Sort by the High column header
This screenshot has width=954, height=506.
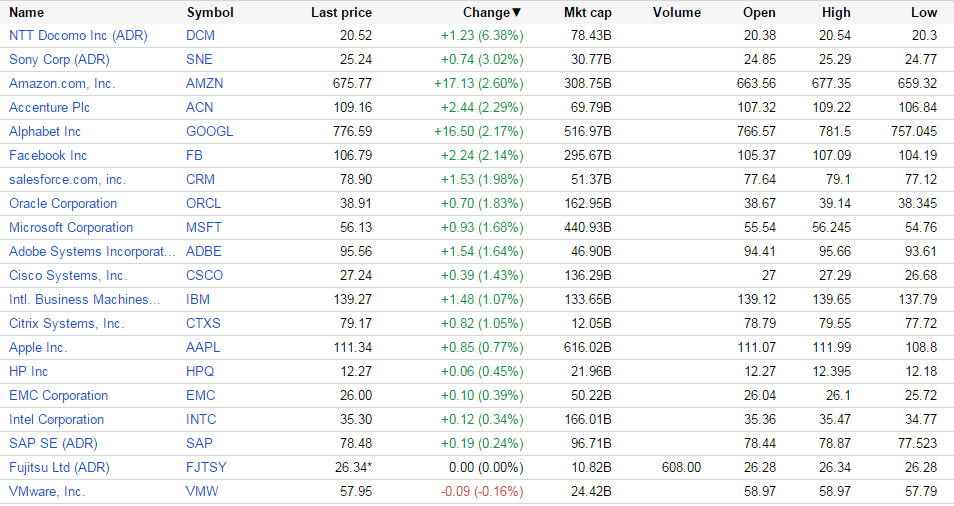(x=835, y=13)
